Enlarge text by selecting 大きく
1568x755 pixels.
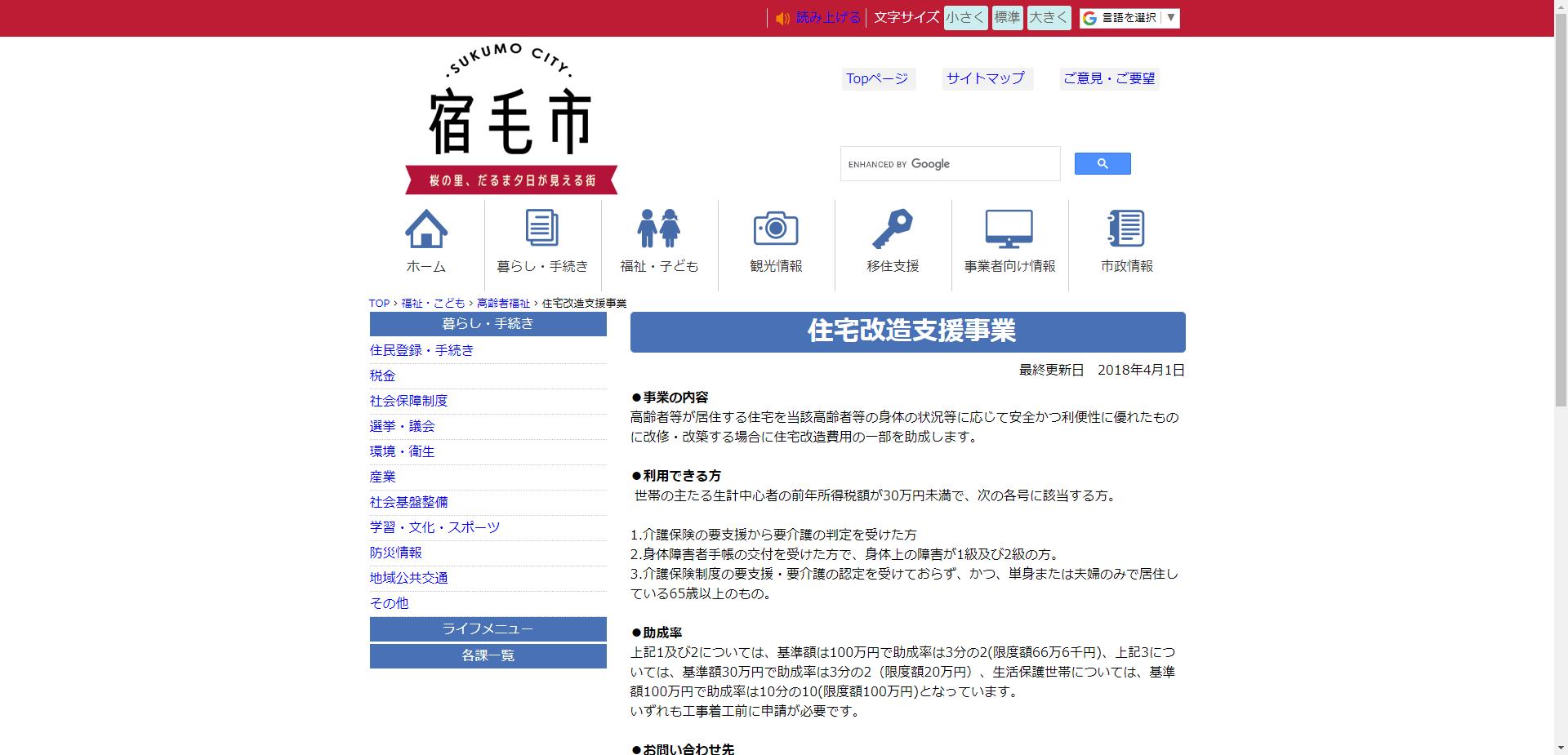click(1049, 17)
